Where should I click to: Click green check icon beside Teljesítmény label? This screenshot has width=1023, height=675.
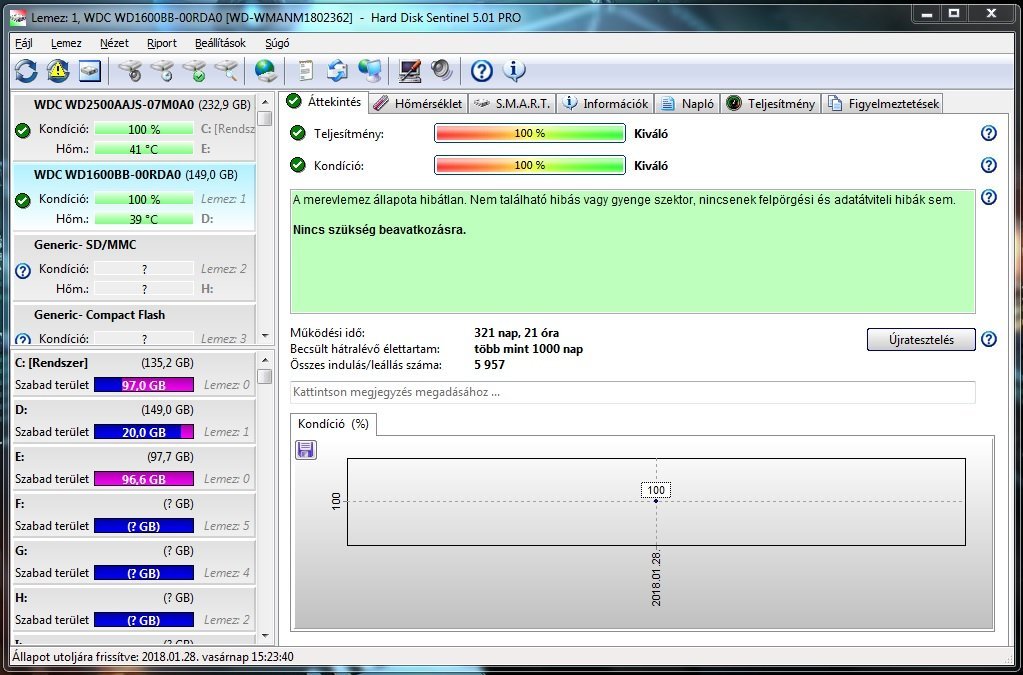(298, 133)
